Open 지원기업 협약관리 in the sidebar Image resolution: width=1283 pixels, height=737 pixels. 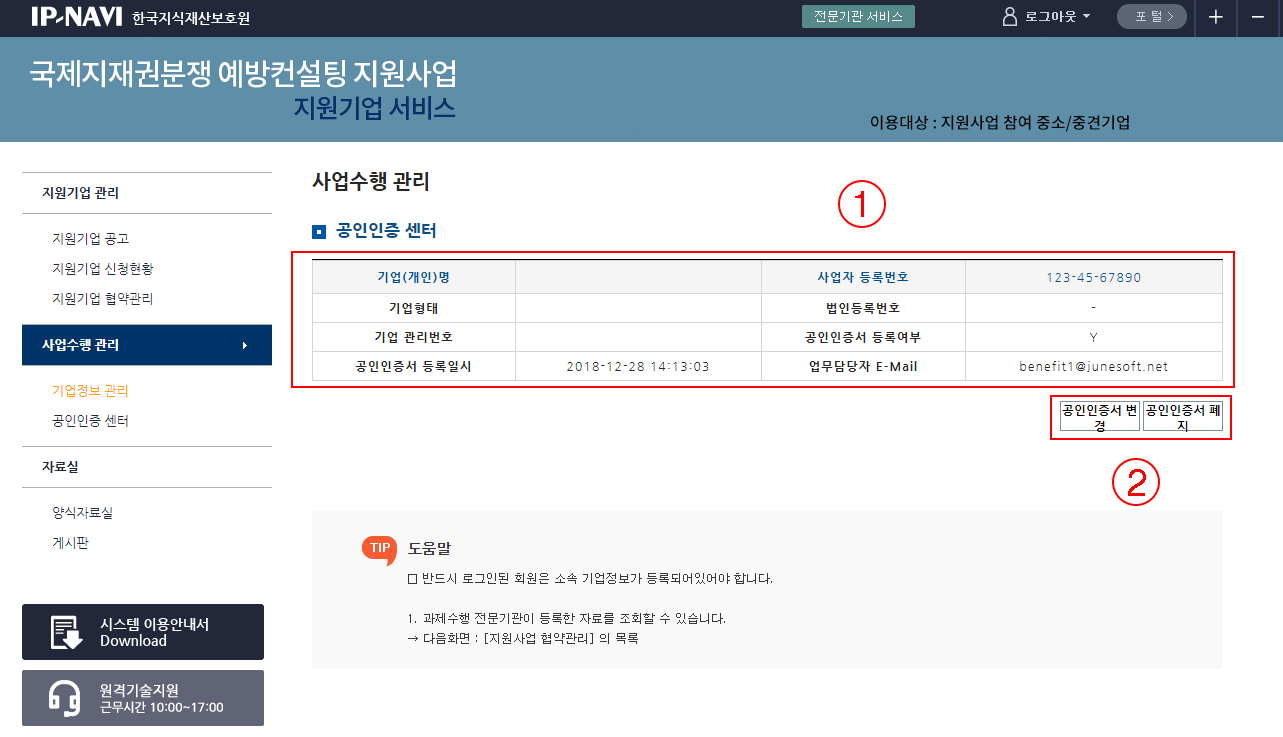click(x=102, y=299)
